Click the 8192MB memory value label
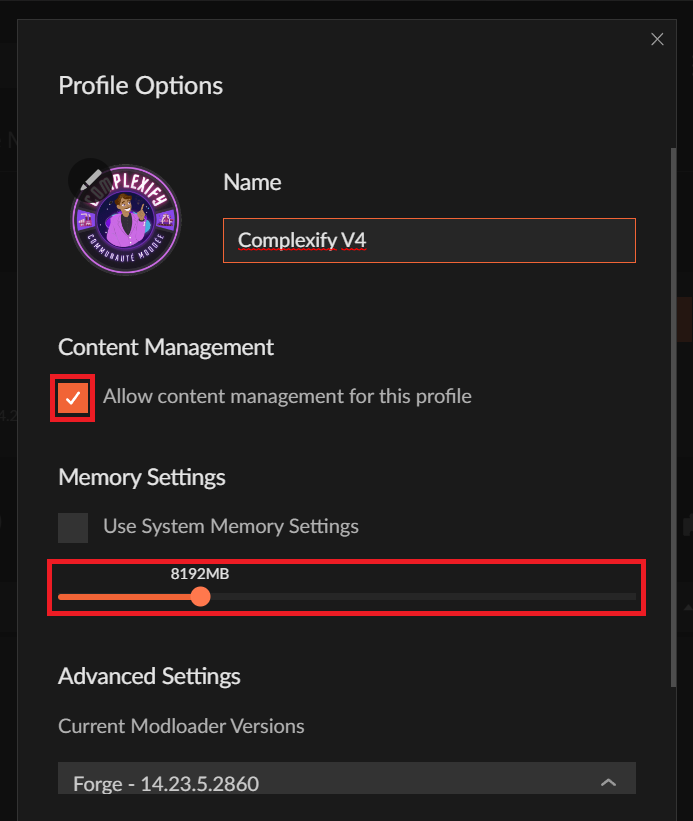Viewport: 693px width, 821px height. point(200,574)
